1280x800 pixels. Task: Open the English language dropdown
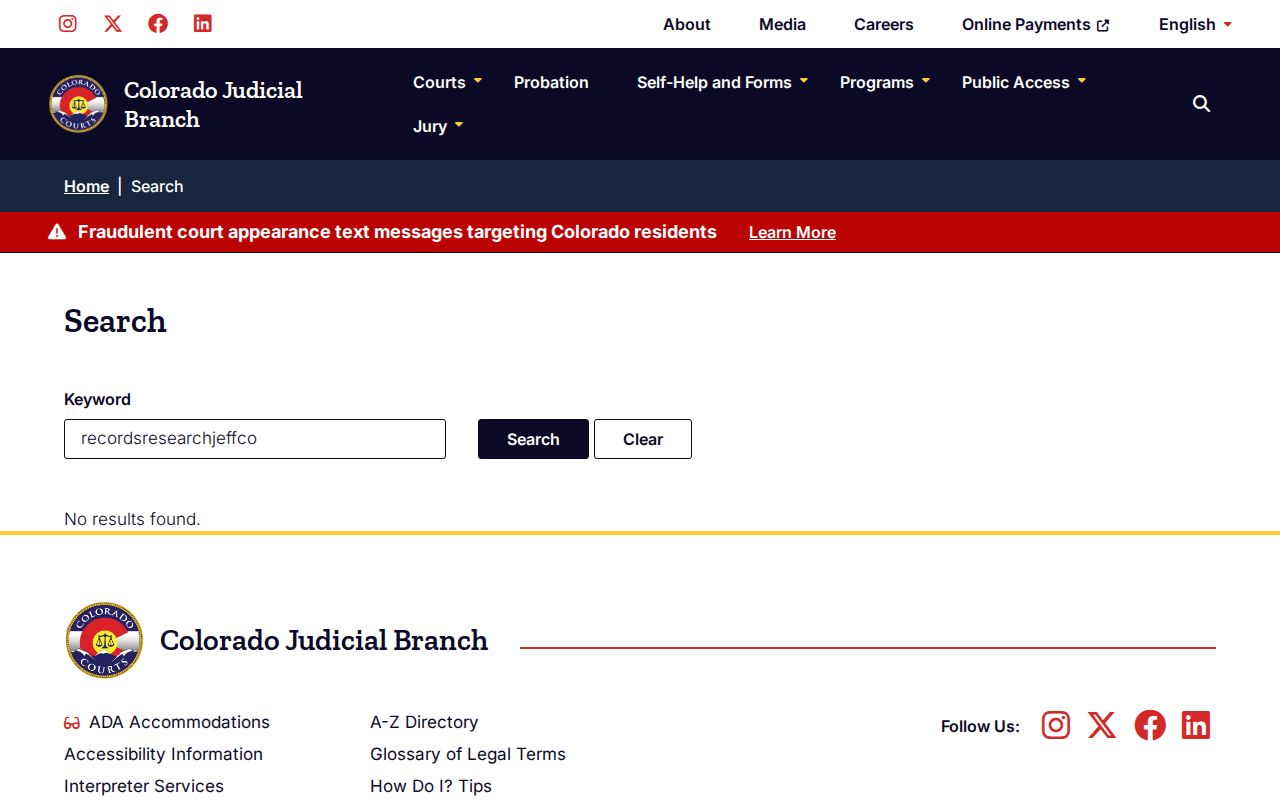pyautogui.click(x=1195, y=24)
